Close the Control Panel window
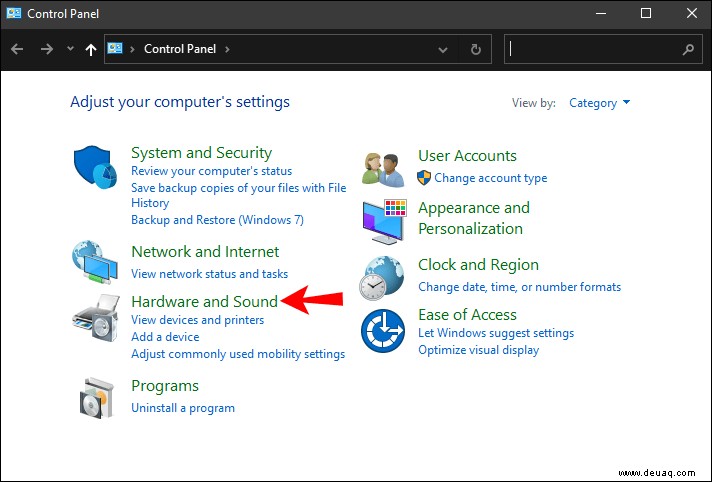712x482 pixels. [x=692, y=13]
